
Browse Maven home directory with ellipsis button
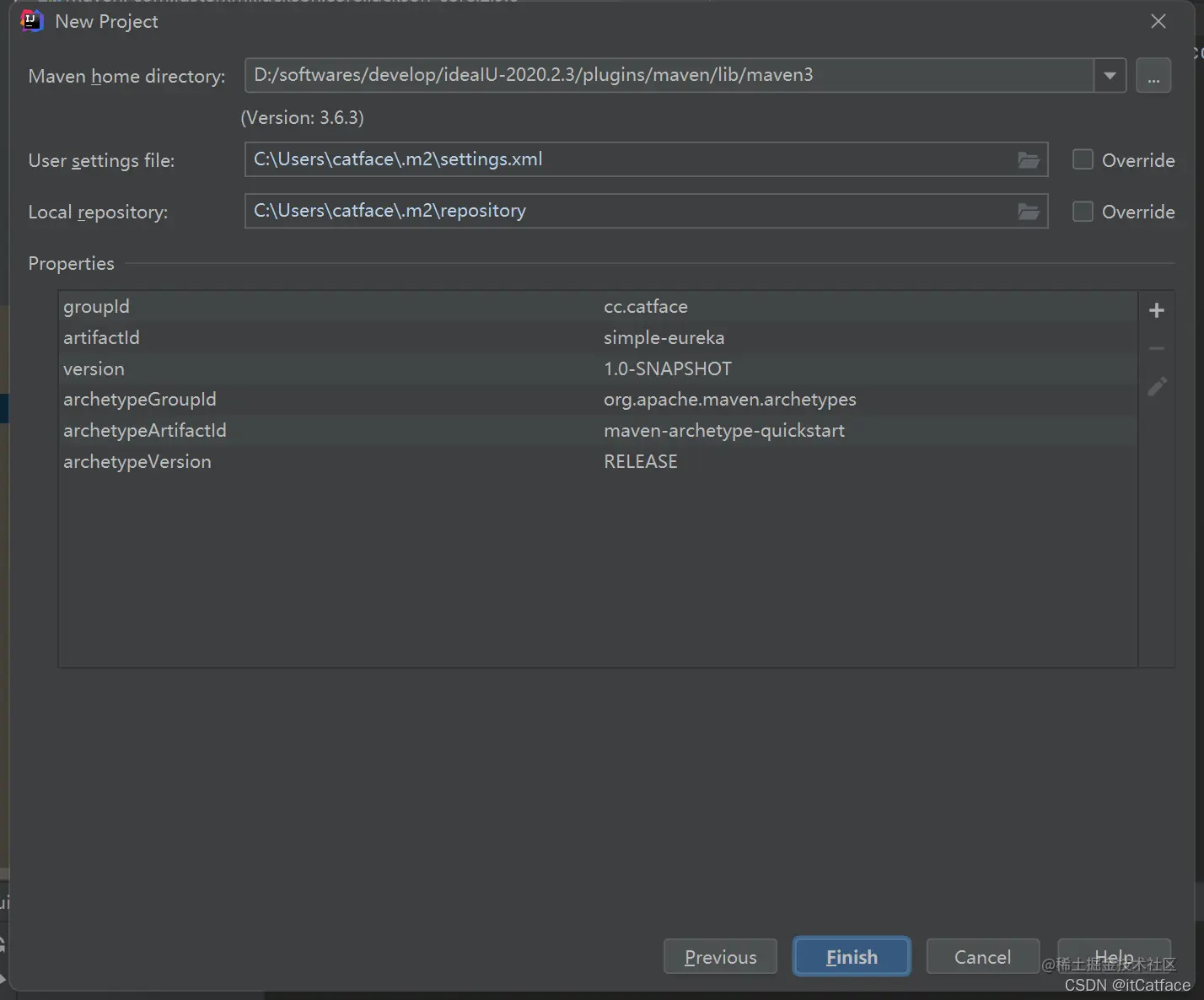[x=1153, y=76]
